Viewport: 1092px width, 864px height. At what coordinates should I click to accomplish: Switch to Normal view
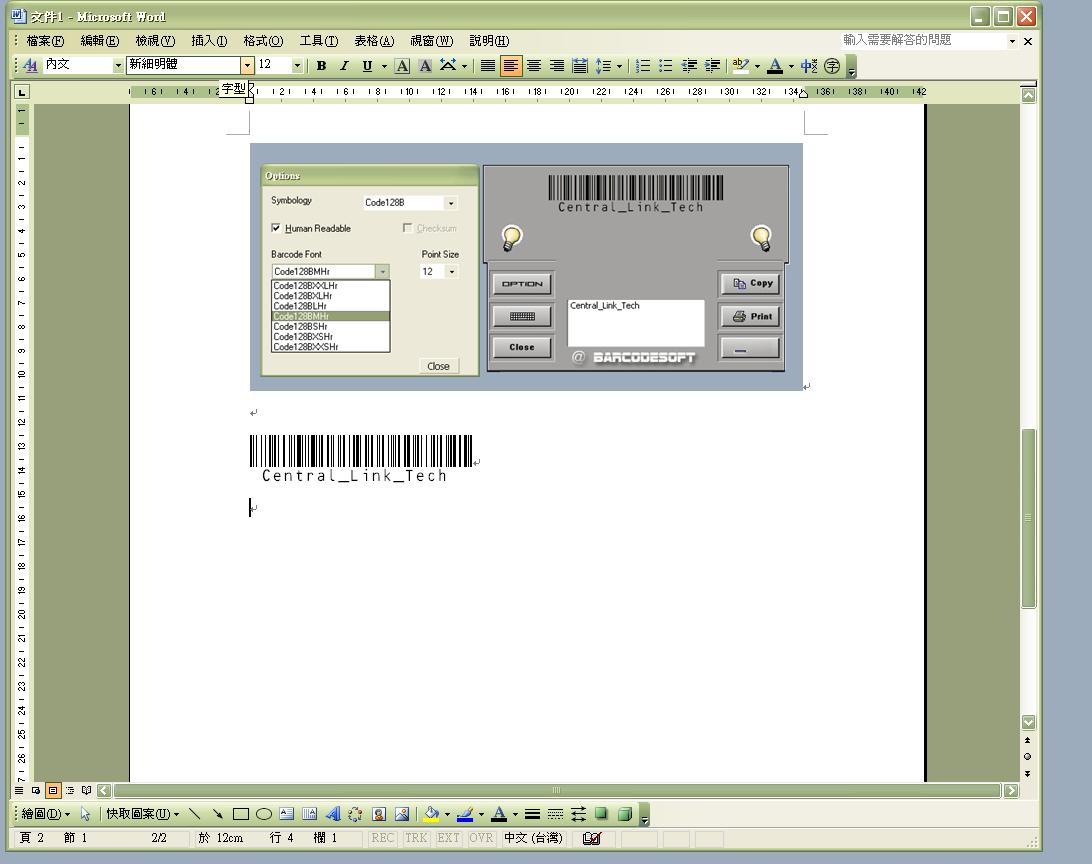tap(19, 791)
